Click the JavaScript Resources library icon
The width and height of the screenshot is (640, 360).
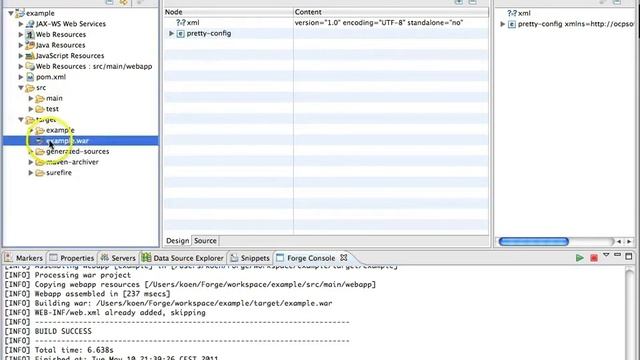[x=29, y=56]
